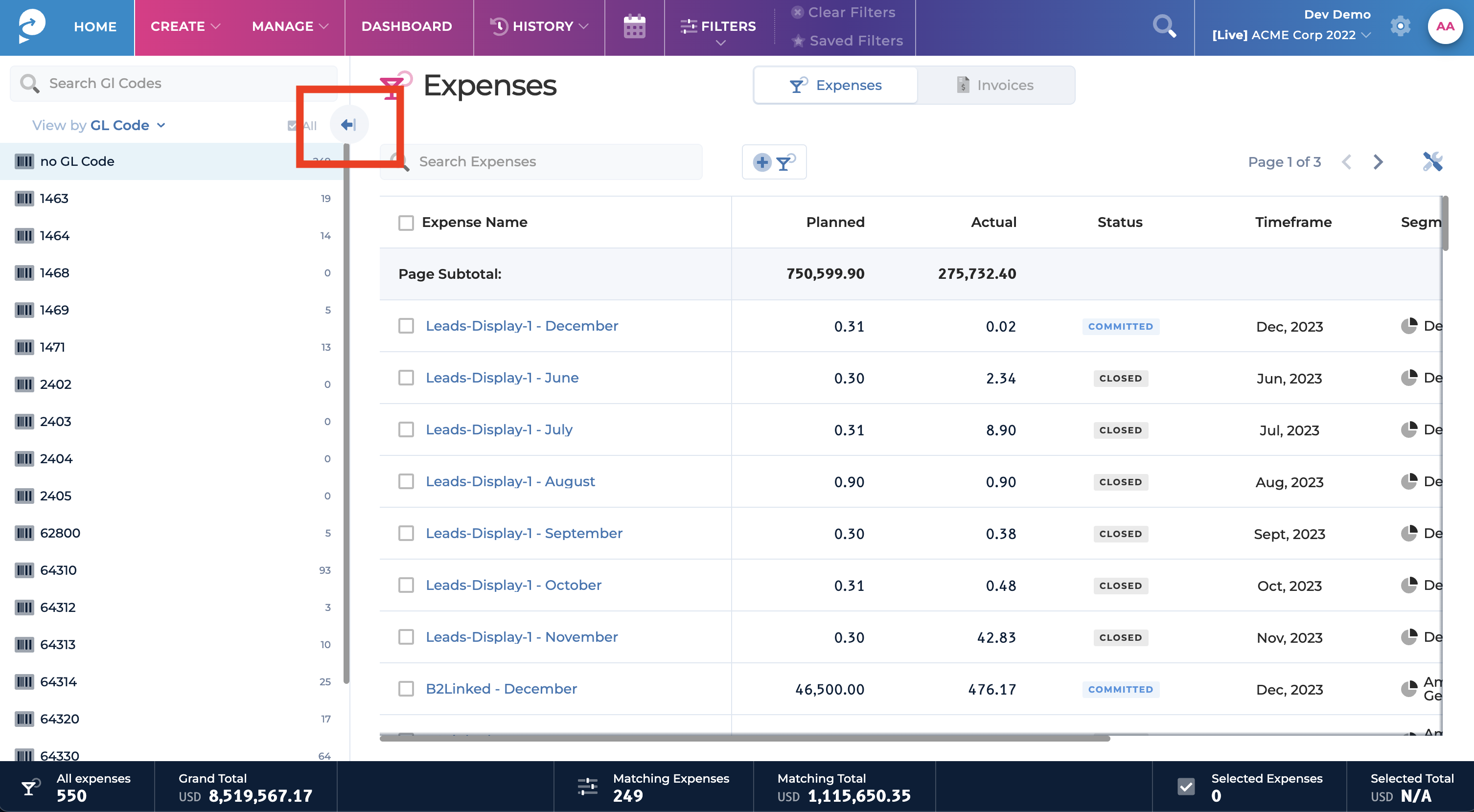Image resolution: width=1474 pixels, height=812 pixels.
Task: Expand the Manage dropdown menu
Action: pyautogui.click(x=290, y=26)
